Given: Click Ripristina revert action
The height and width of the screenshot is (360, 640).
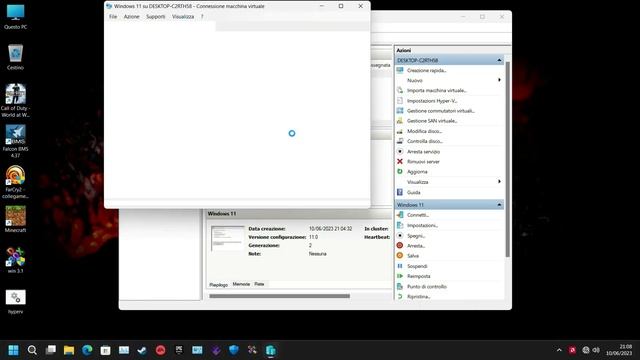Looking at the screenshot, I should [x=418, y=297].
